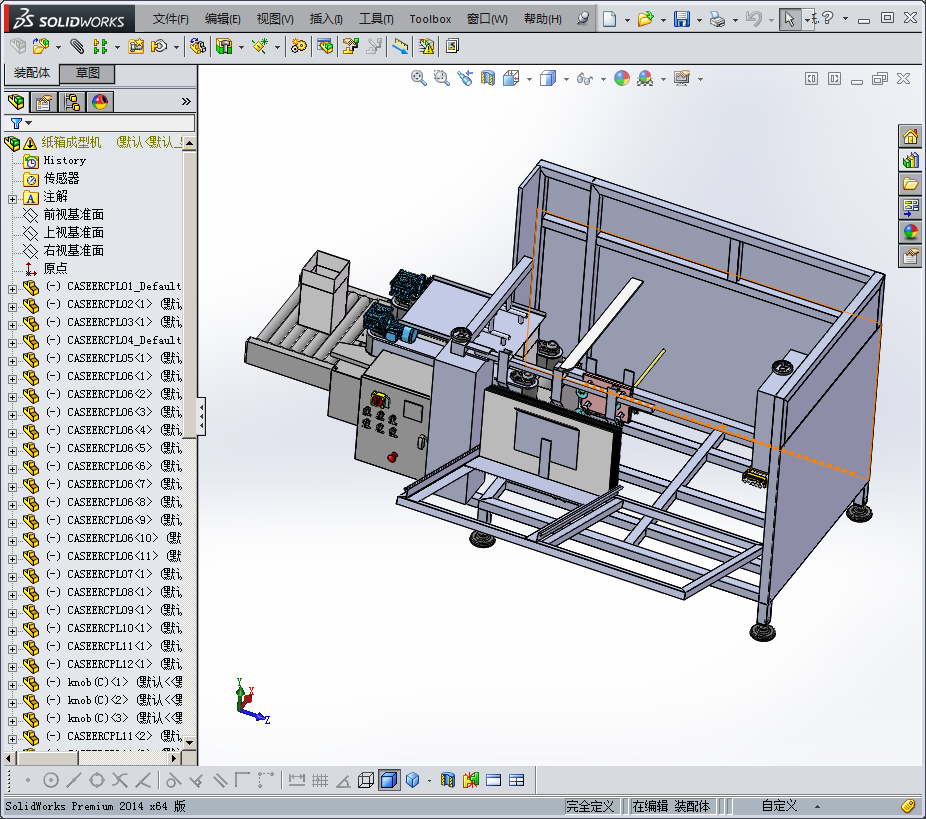926x819 pixels.
Task: Click the Show Hidden Components icon
Action: 198,46
